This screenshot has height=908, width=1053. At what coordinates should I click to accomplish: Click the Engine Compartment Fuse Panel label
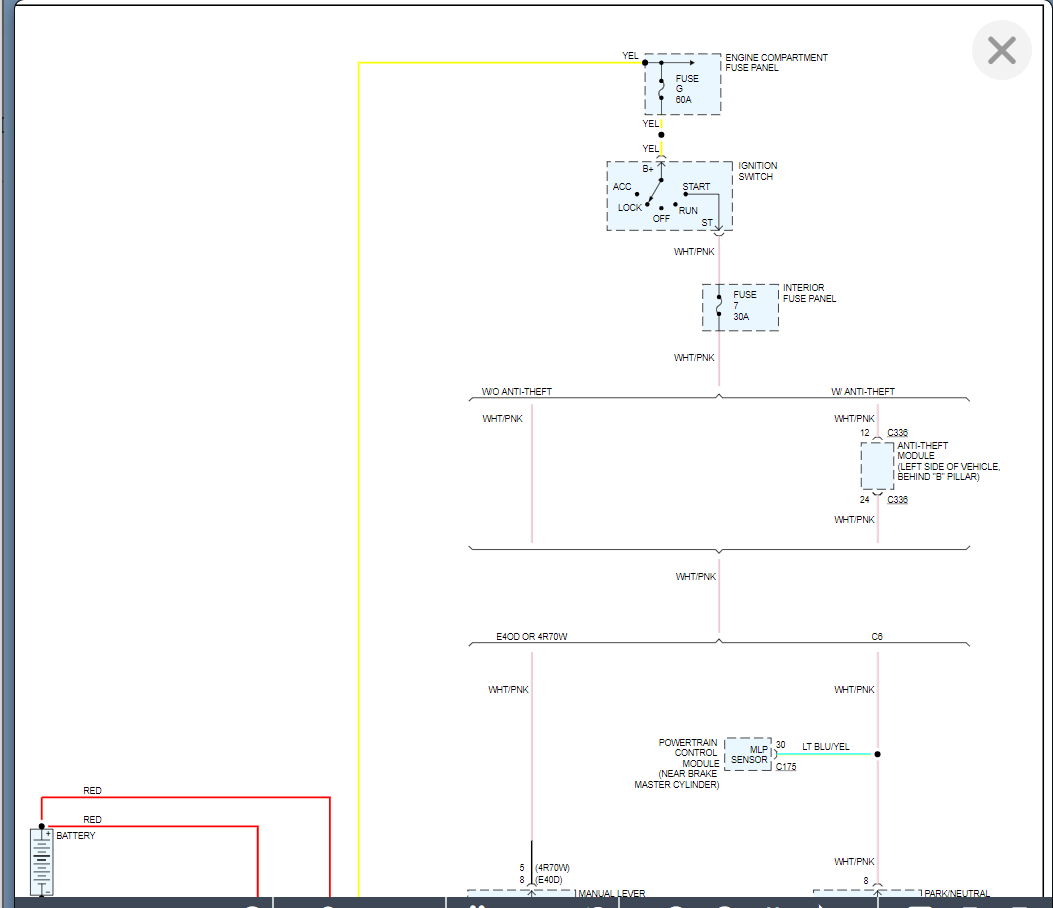[776, 63]
